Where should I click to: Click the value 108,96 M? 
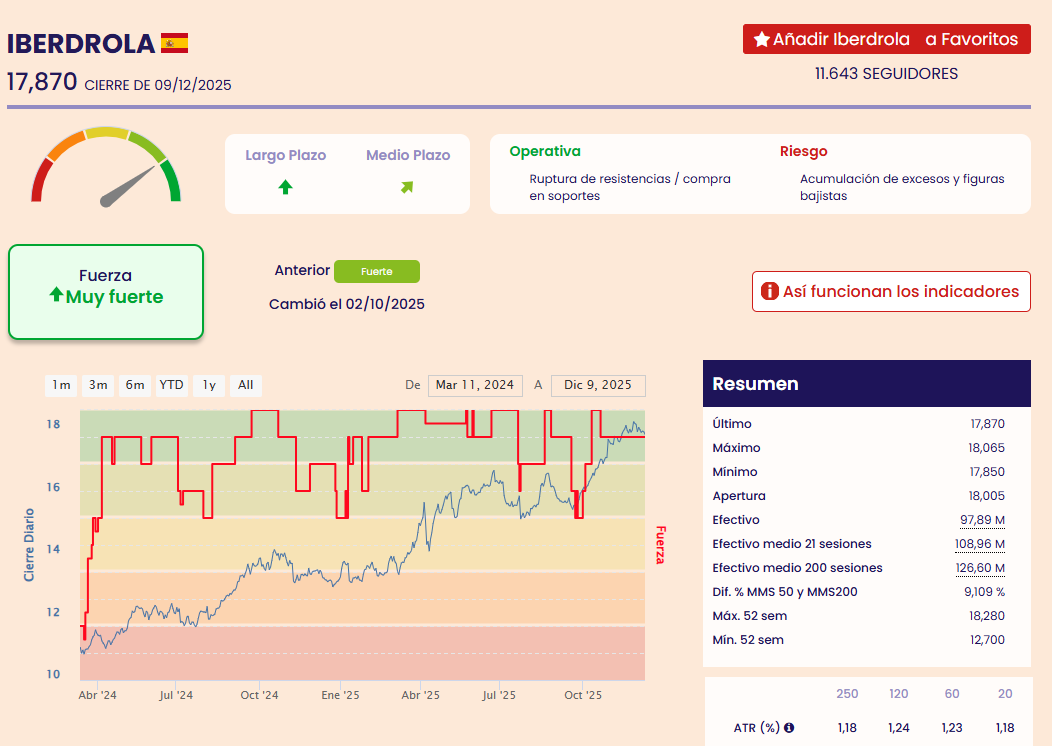[x=980, y=544]
